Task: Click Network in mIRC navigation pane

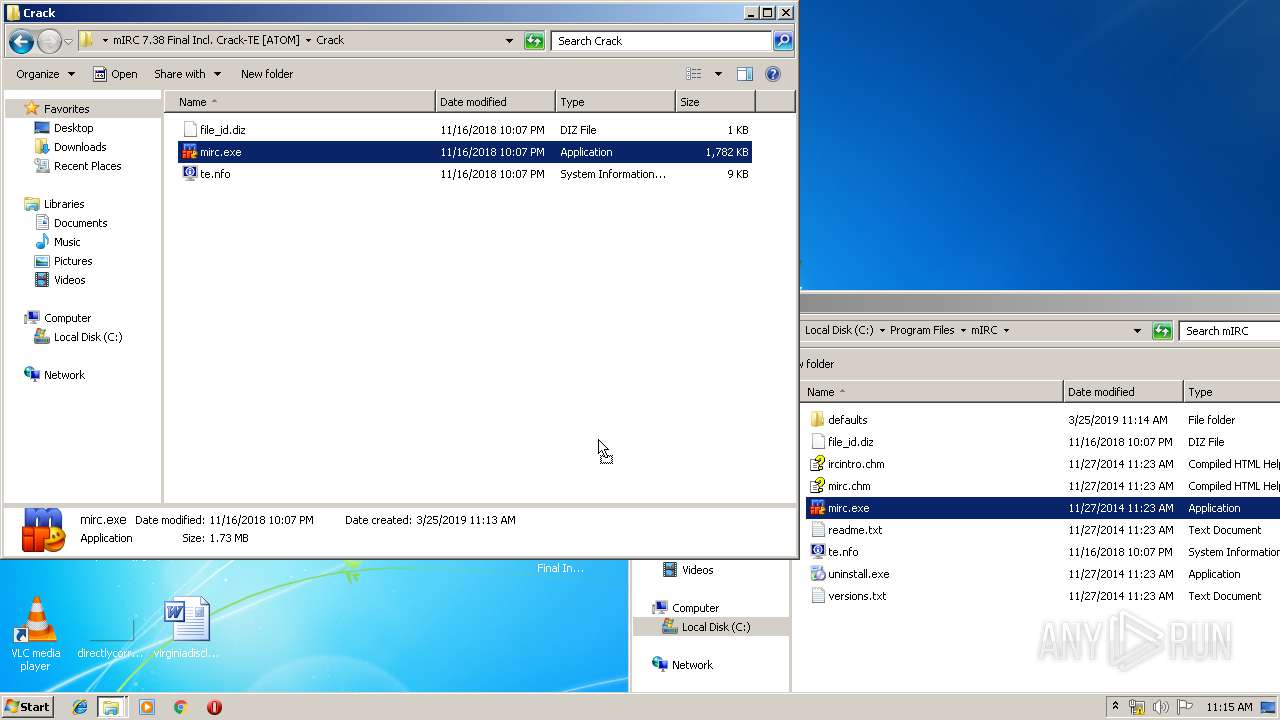Action: pyautogui.click(x=692, y=665)
